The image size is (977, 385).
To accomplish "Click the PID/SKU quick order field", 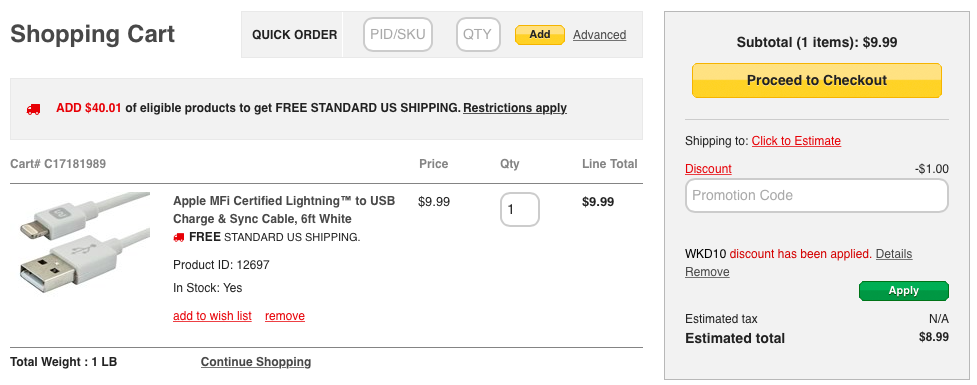I will 398,34.
